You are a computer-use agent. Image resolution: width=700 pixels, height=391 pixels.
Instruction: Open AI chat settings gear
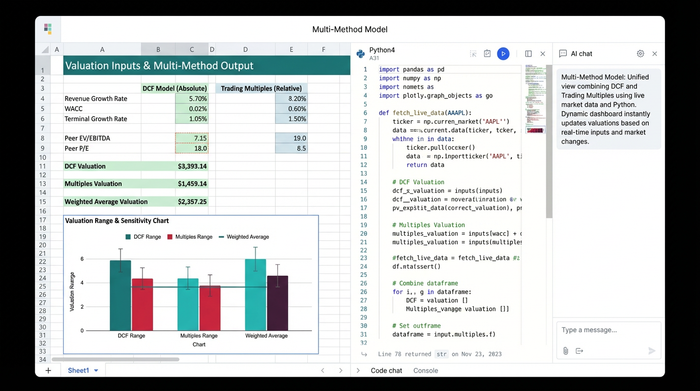click(640, 54)
